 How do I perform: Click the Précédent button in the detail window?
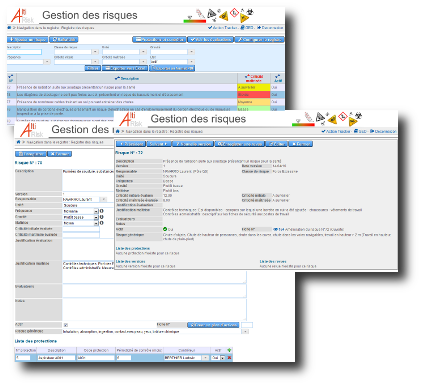pyautogui.click(x=131, y=144)
